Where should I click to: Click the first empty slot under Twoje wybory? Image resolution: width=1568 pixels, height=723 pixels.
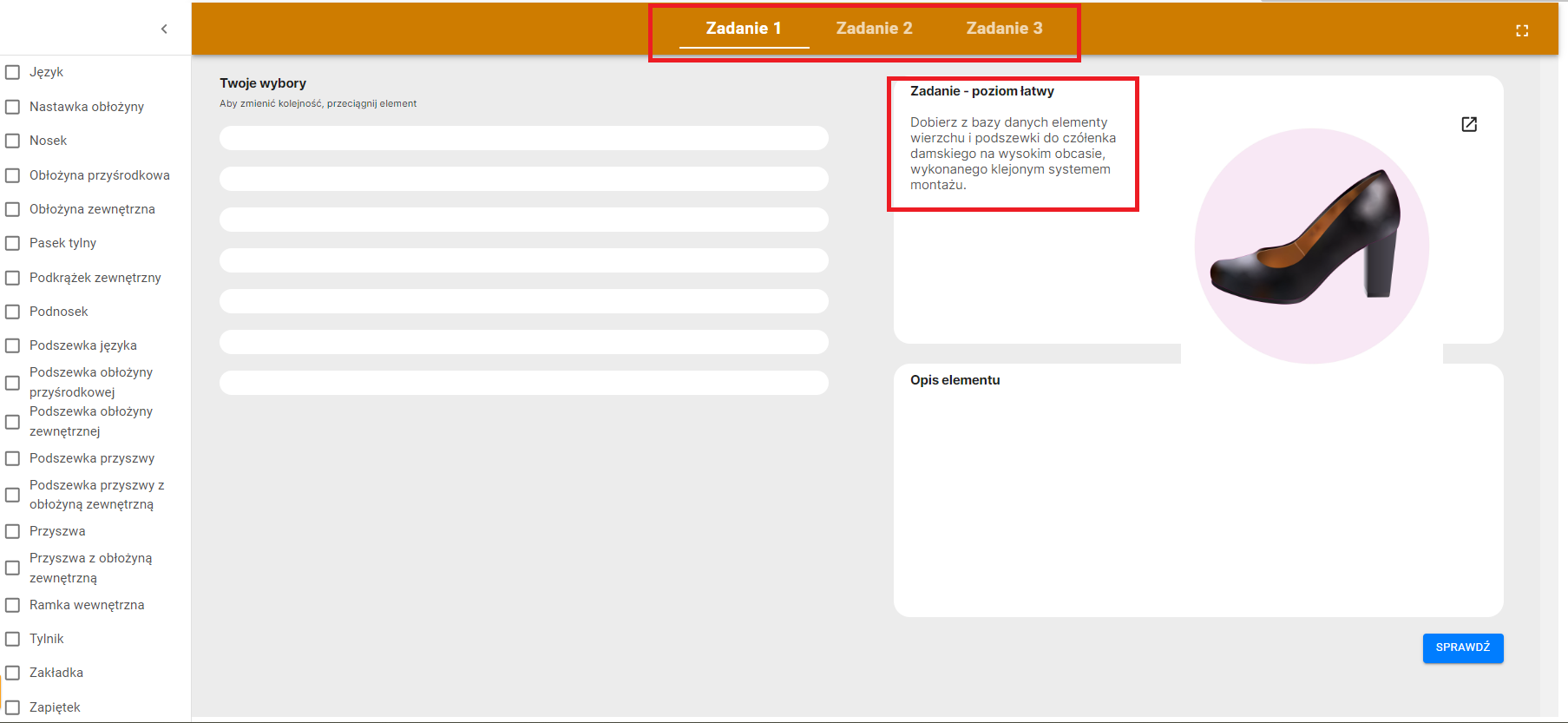coord(523,138)
